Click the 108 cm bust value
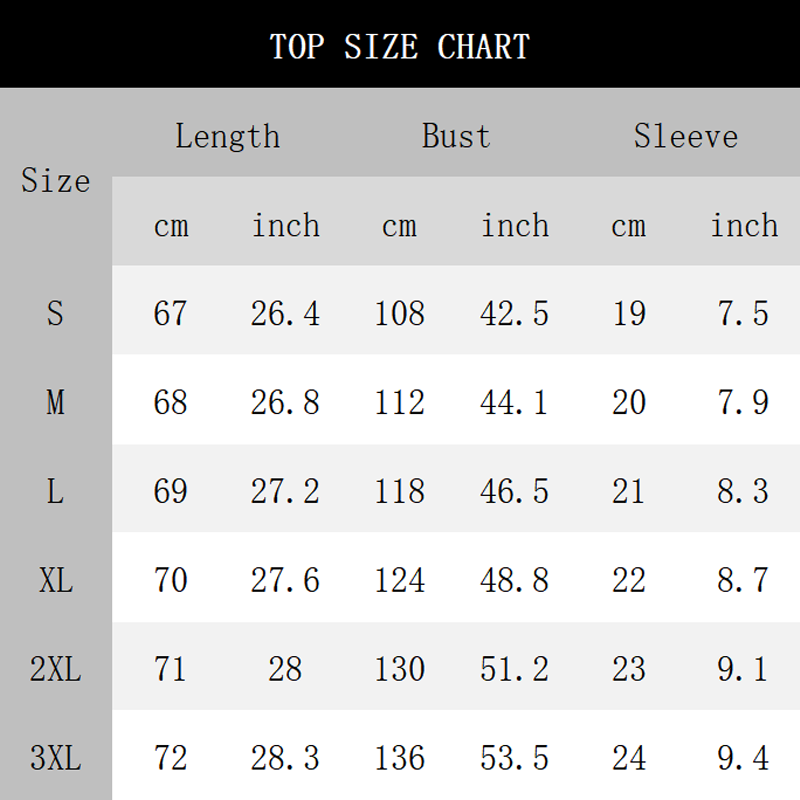Screen dimensions: 800x800 click(399, 314)
